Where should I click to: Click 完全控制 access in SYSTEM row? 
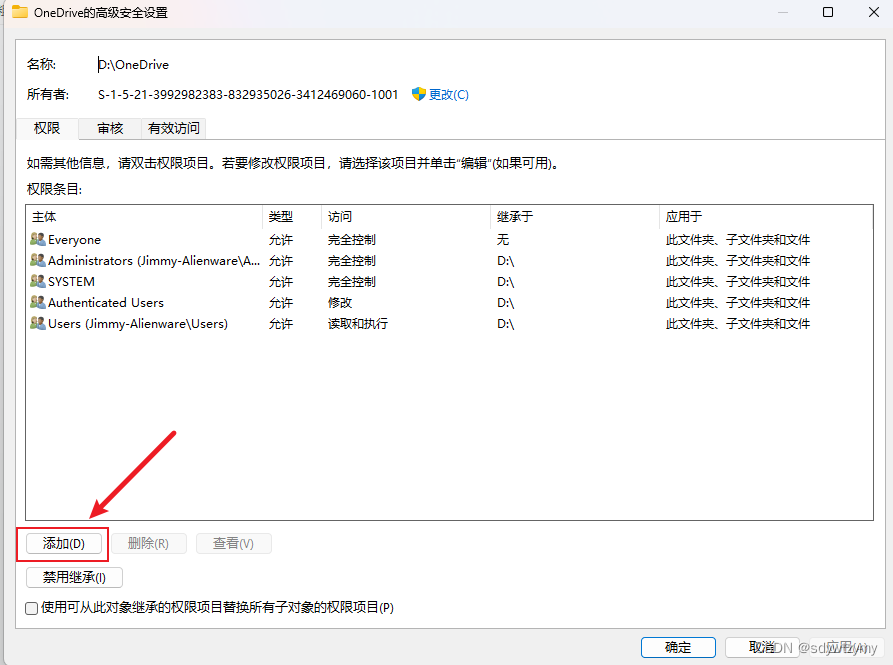pos(351,282)
